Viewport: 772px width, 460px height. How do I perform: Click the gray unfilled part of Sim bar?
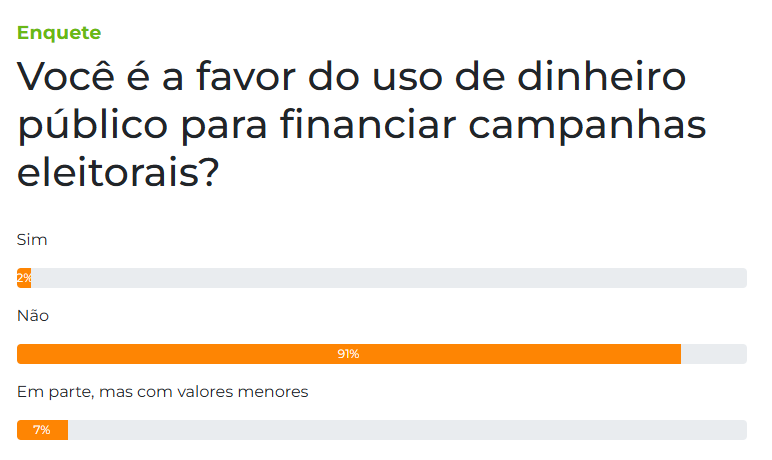tap(388, 278)
